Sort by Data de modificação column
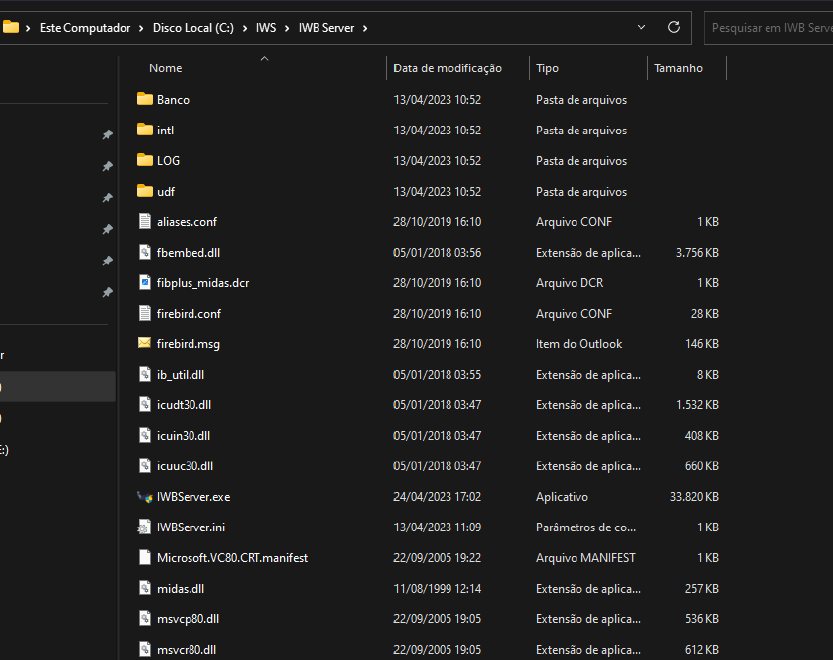This screenshot has width=833, height=660. coord(448,68)
